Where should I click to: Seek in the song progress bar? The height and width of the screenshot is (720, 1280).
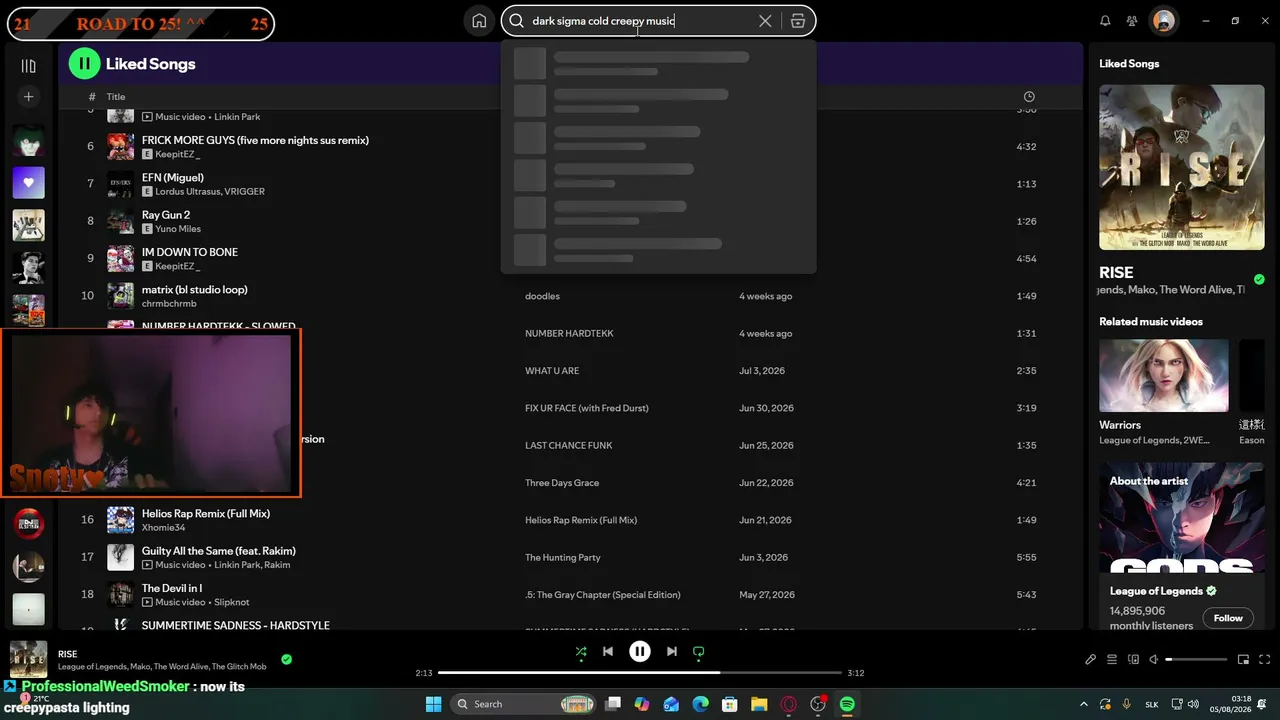click(640, 673)
